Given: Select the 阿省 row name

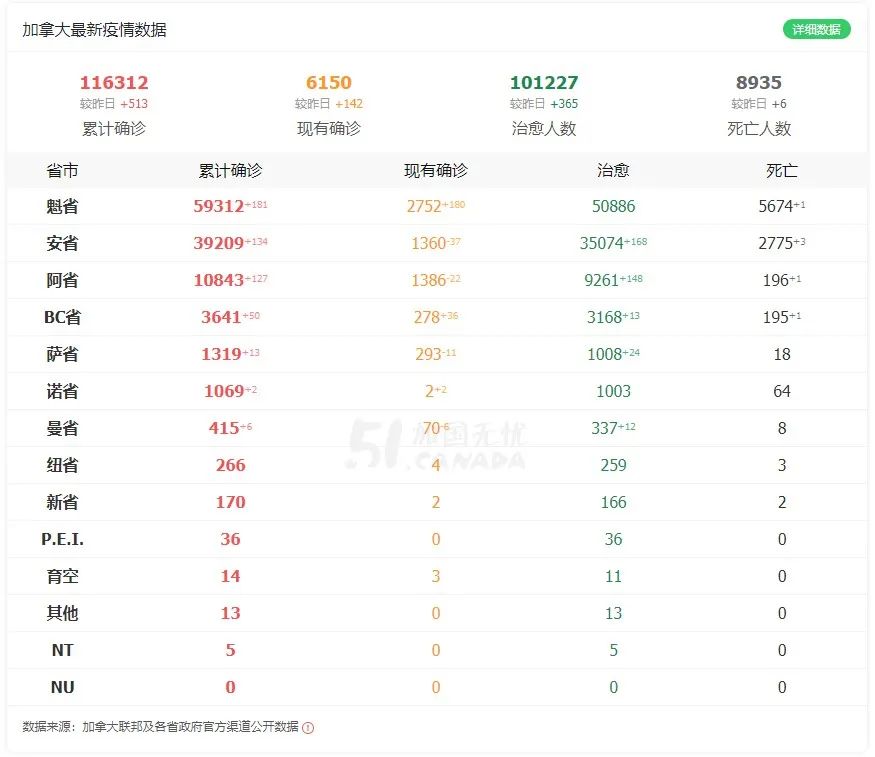Looking at the screenshot, I should [62, 280].
